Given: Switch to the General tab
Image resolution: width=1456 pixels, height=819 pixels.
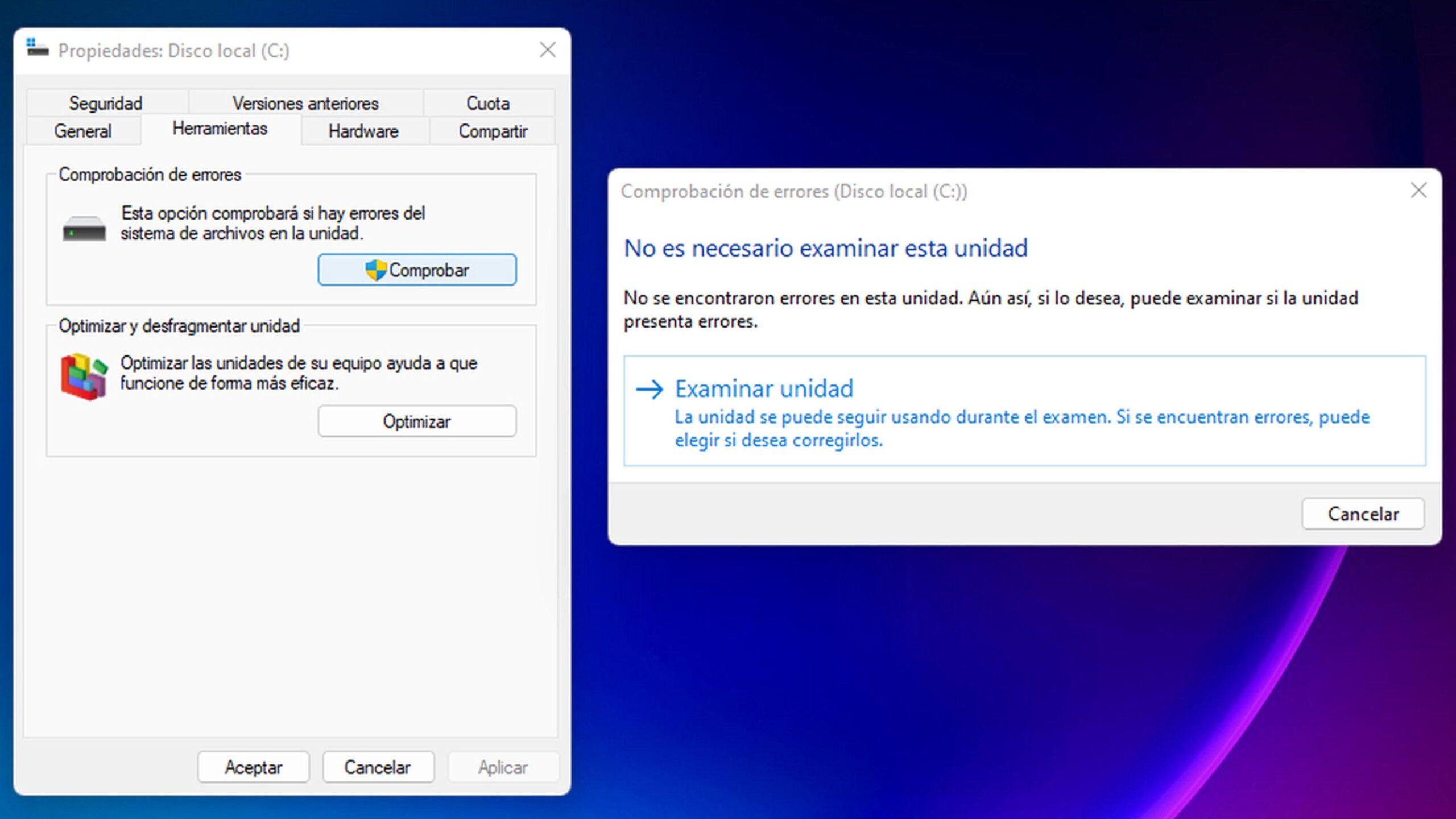Looking at the screenshot, I should pyautogui.click(x=83, y=131).
